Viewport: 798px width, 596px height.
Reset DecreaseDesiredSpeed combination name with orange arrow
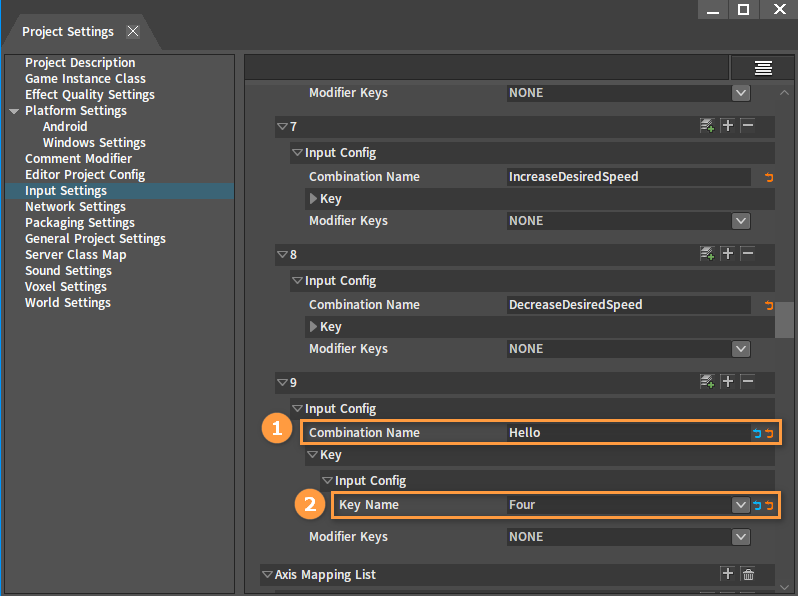(769, 305)
